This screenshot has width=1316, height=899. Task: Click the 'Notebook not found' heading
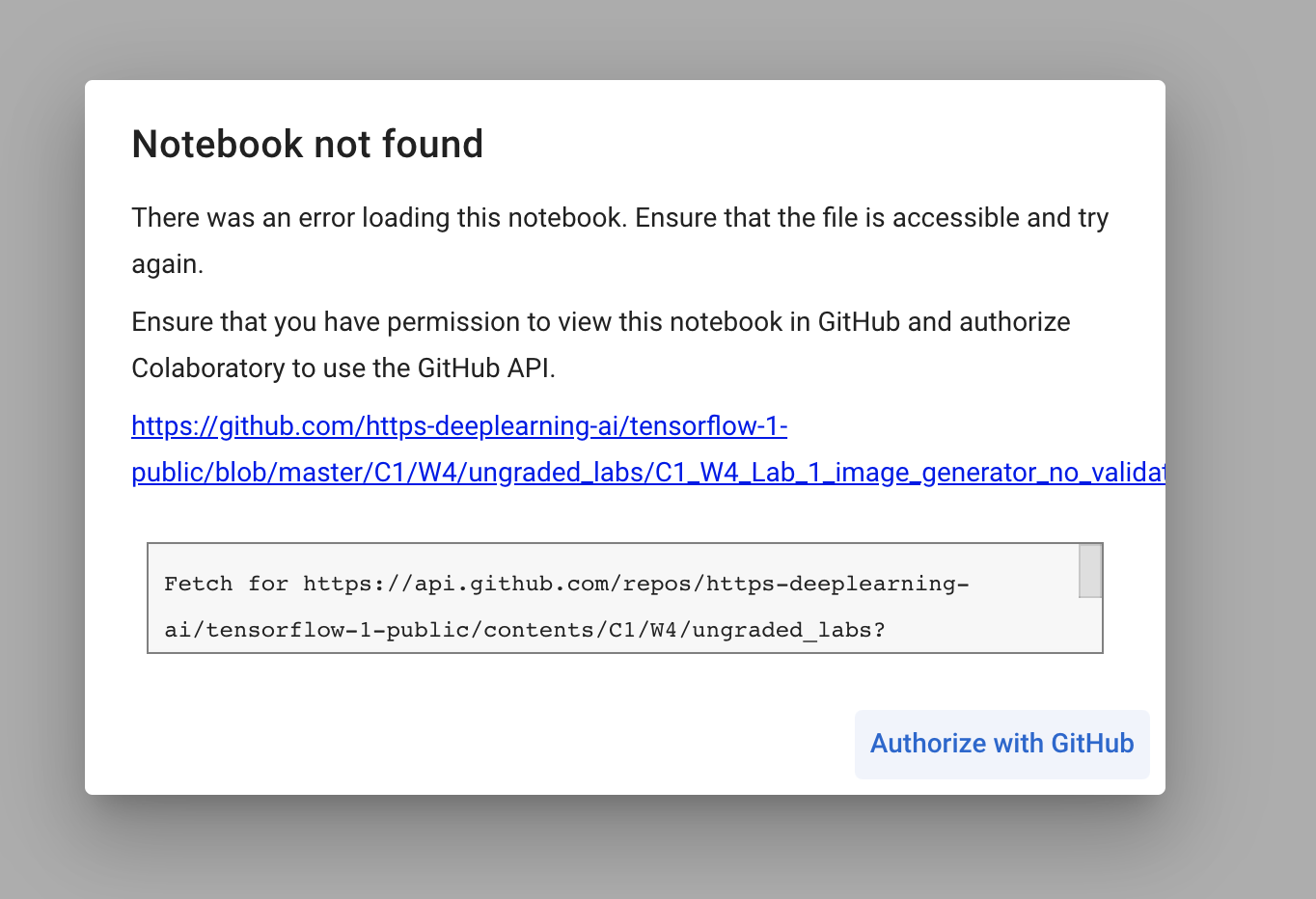click(307, 145)
